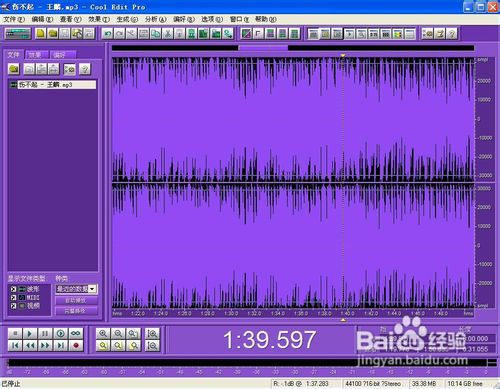The height and width of the screenshot is (389, 500).
Task: Click the 1:39.597 time display
Action: 270,339
